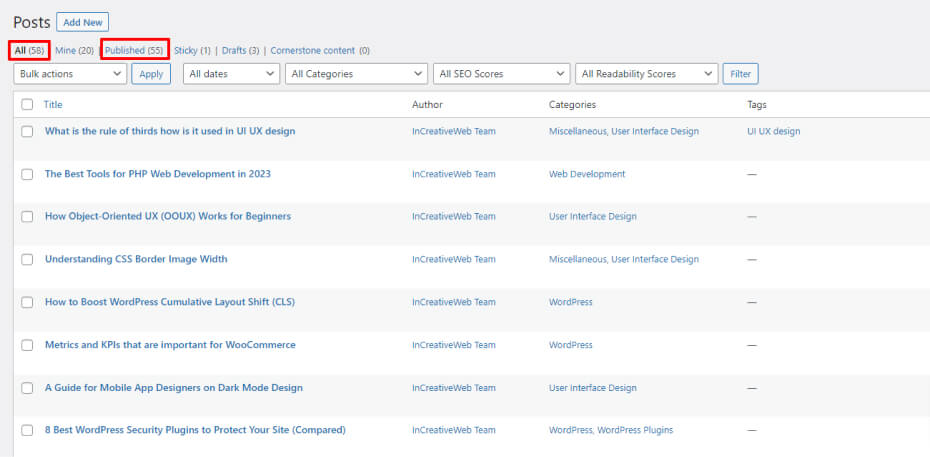The width and height of the screenshot is (930, 457).
Task: Click User Interface Design on rule of thirds row
Action: (x=655, y=131)
